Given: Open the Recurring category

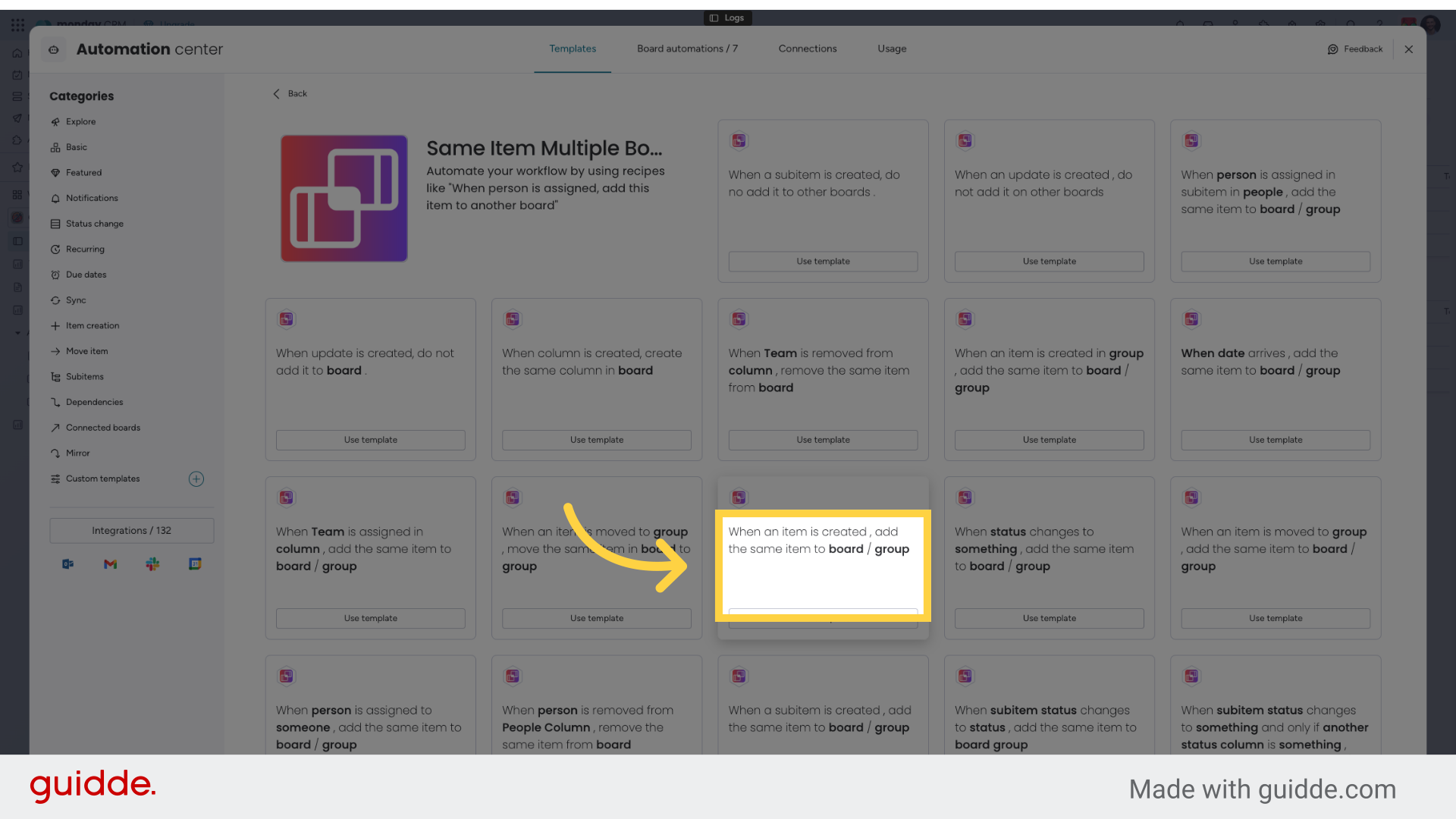Looking at the screenshot, I should tap(85, 249).
